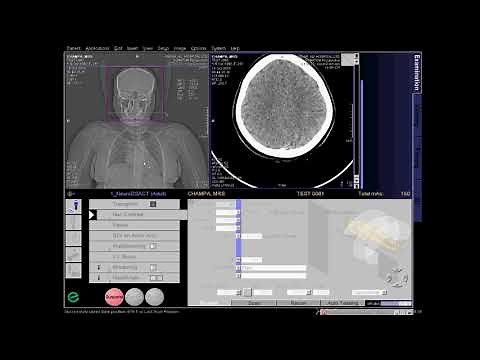Open fifth parameter dropdown with short field

238,260
